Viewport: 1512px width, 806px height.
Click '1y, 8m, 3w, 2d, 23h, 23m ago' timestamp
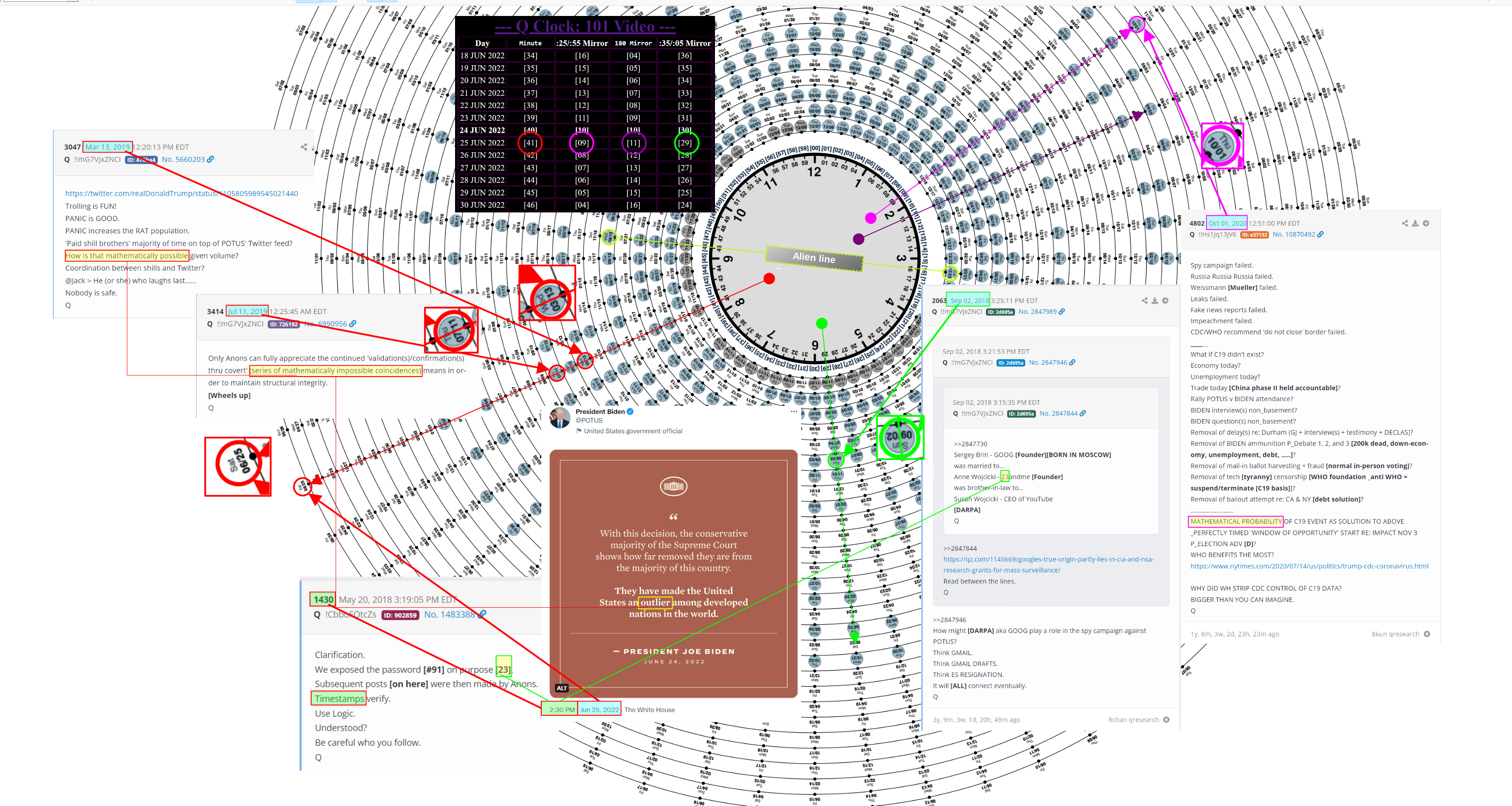click(1234, 635)
